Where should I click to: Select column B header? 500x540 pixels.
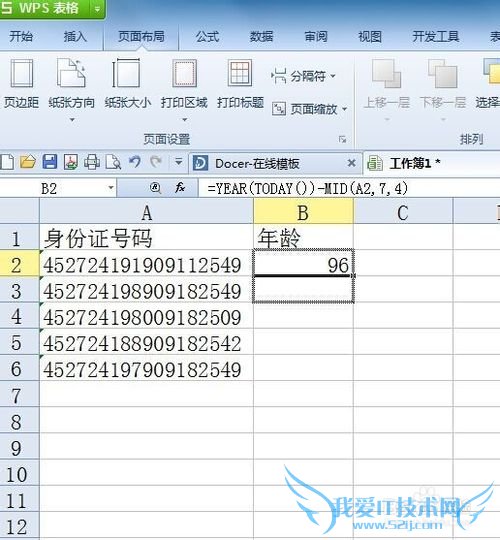(x=303, y=212)
